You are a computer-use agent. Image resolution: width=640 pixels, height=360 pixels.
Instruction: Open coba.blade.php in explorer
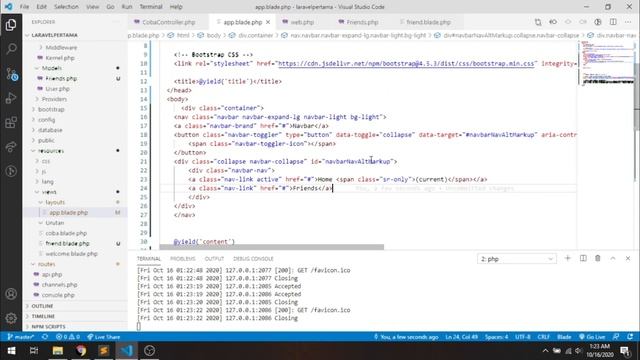pyautogui.click(x=66, y=233)
